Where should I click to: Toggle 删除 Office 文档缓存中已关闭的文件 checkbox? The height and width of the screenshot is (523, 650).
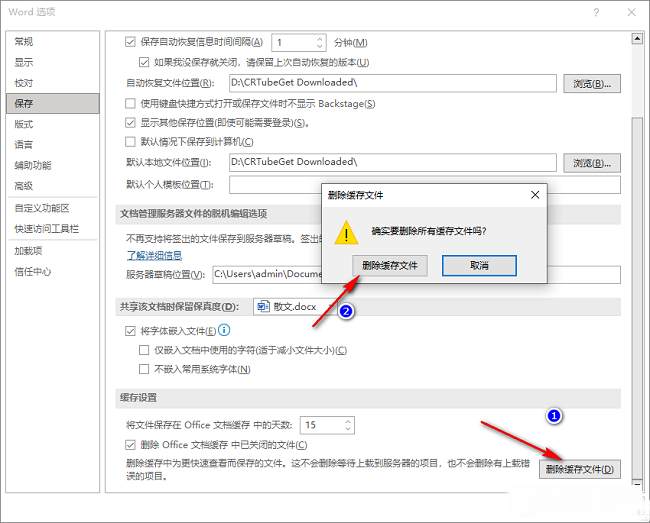pyautogui.click(x=130, y=445)
